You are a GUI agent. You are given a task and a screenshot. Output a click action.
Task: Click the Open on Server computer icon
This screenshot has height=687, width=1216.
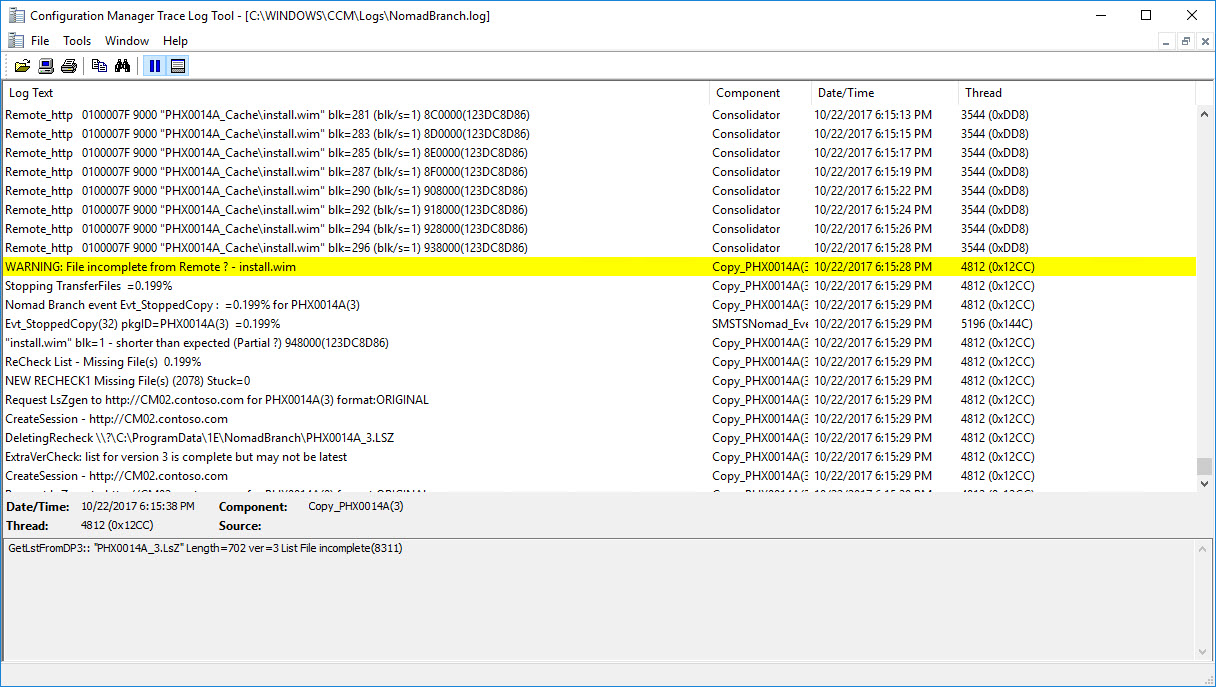tap(46, 66)
